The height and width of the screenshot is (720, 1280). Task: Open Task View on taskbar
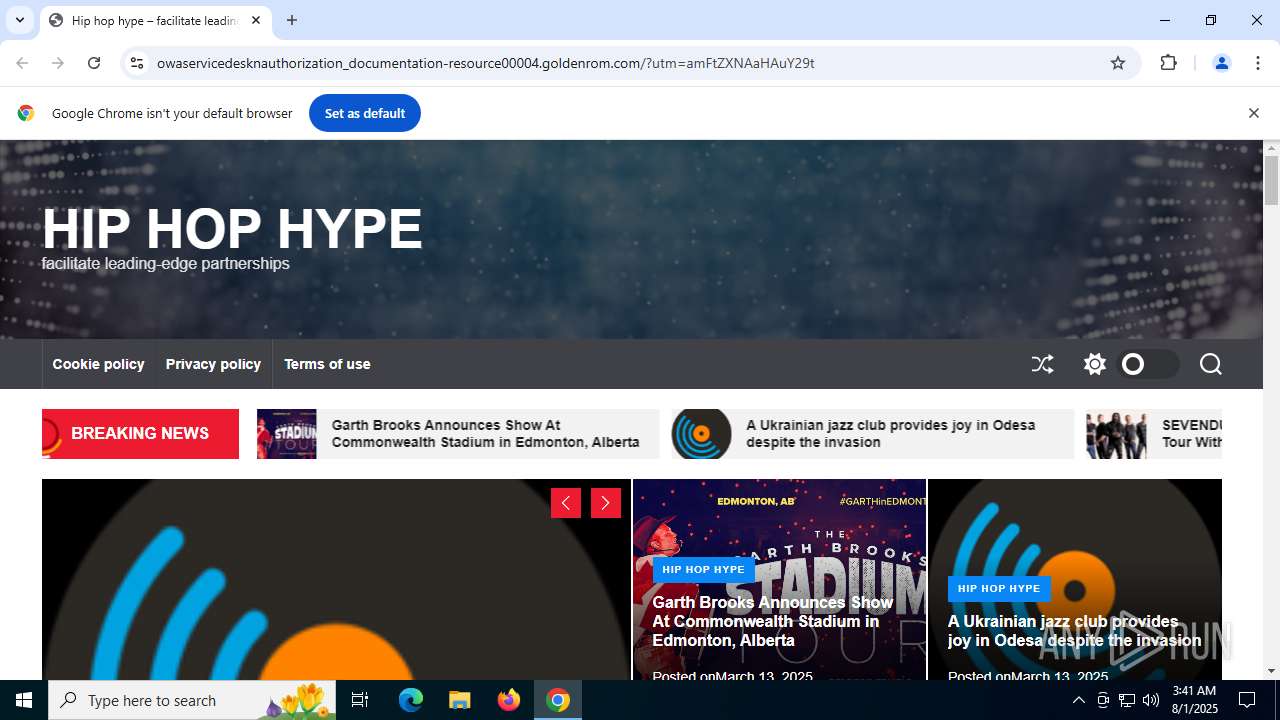[361, 700]
